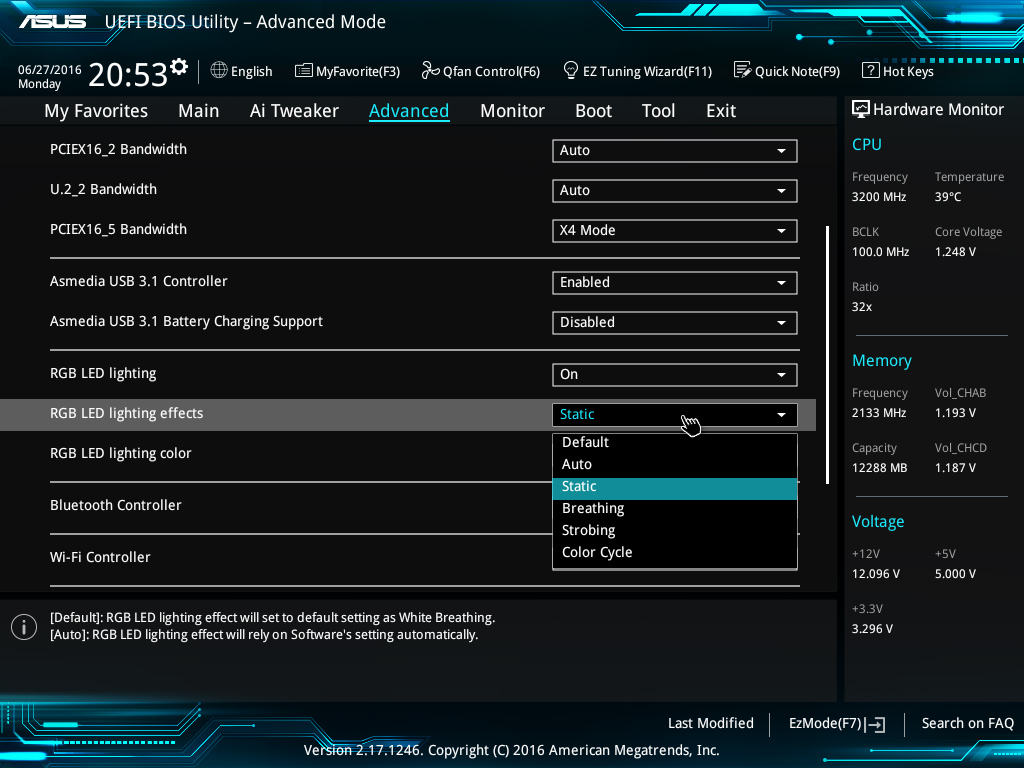Open the Boot tab
This screenshot has height=768, width=1024.
(593, 111)
